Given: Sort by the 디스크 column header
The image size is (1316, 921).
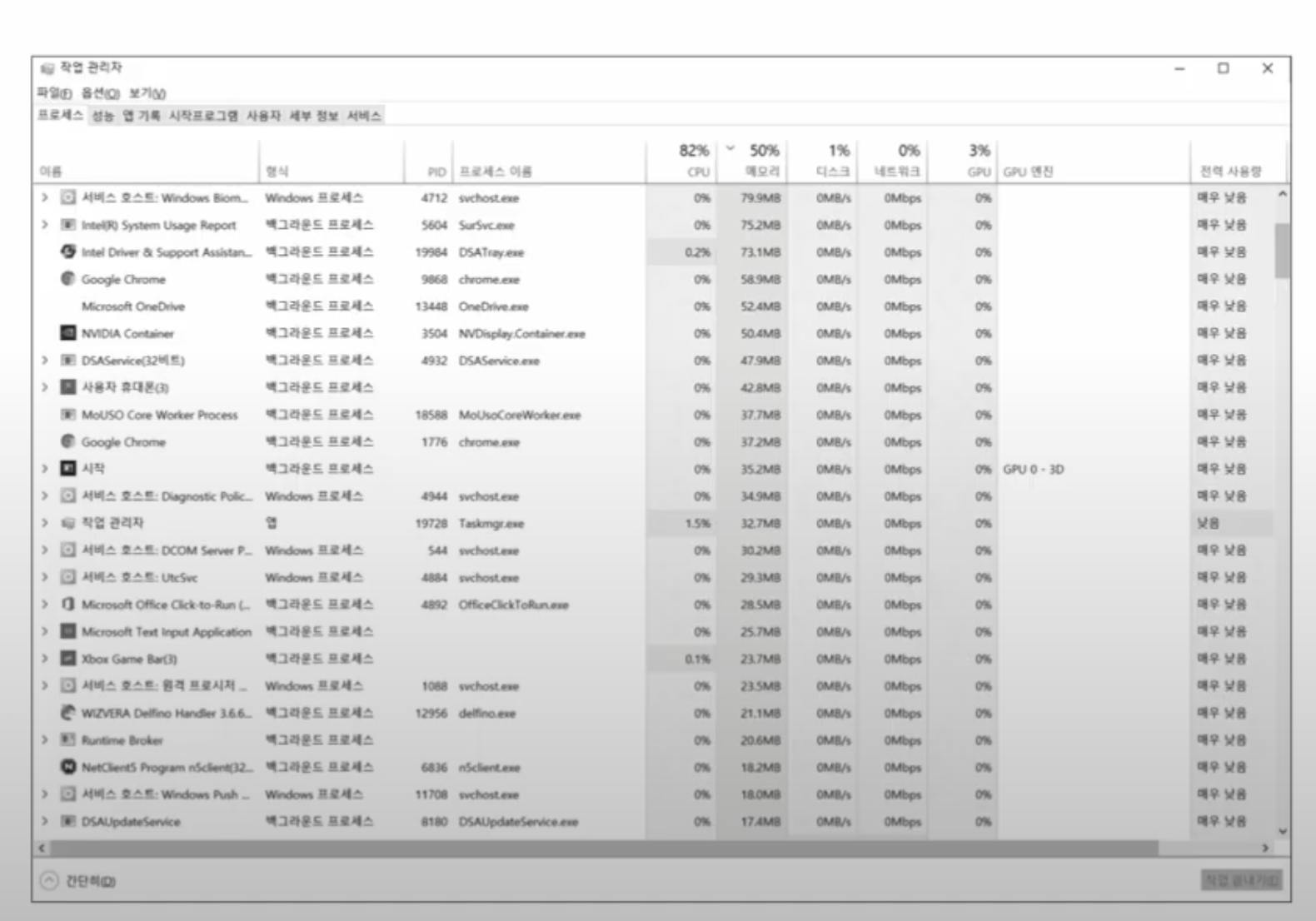Looking at the screenshot, I should coord(823,160).
